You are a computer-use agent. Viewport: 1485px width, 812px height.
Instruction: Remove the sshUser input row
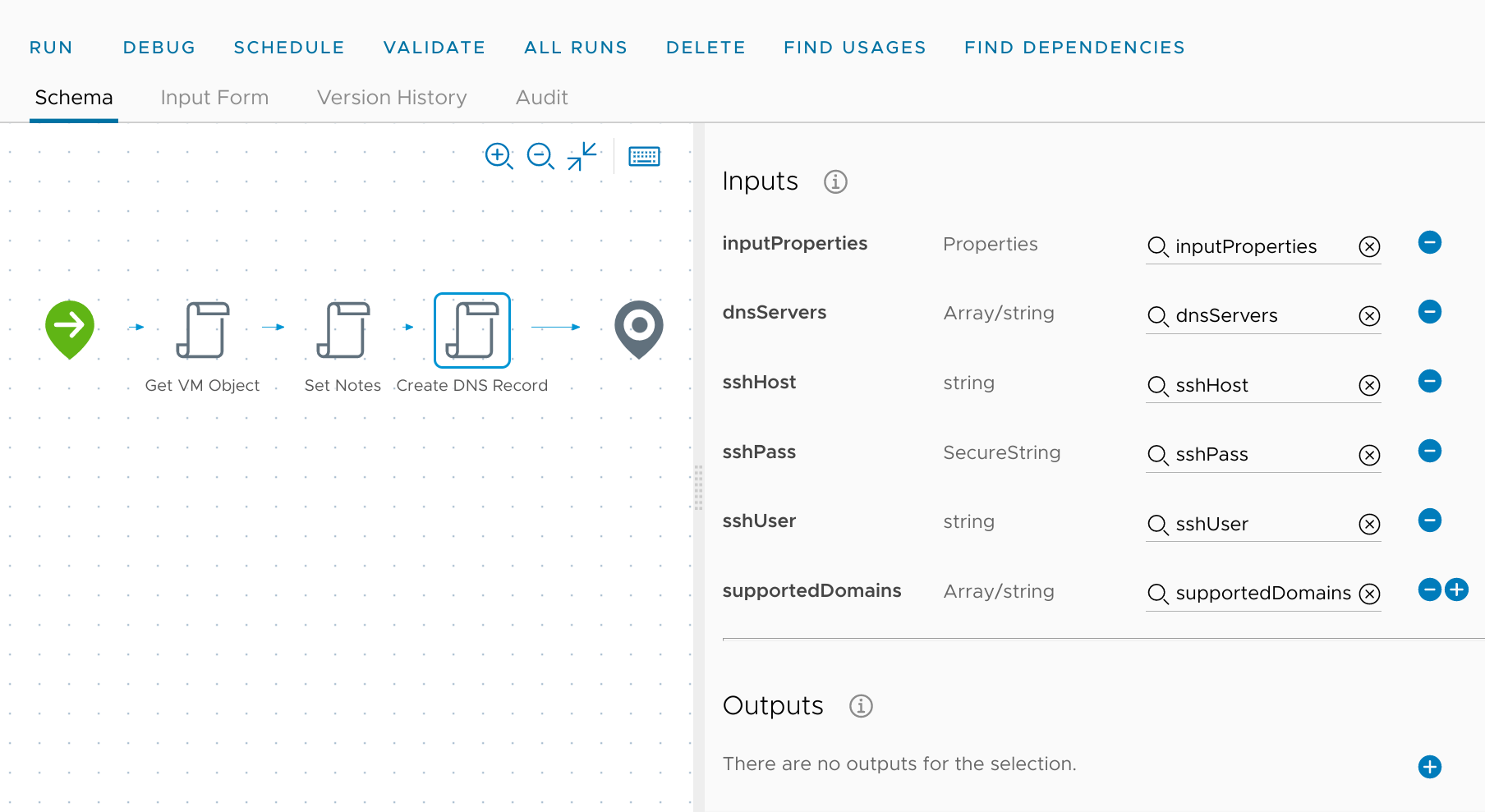point(1430,520)
